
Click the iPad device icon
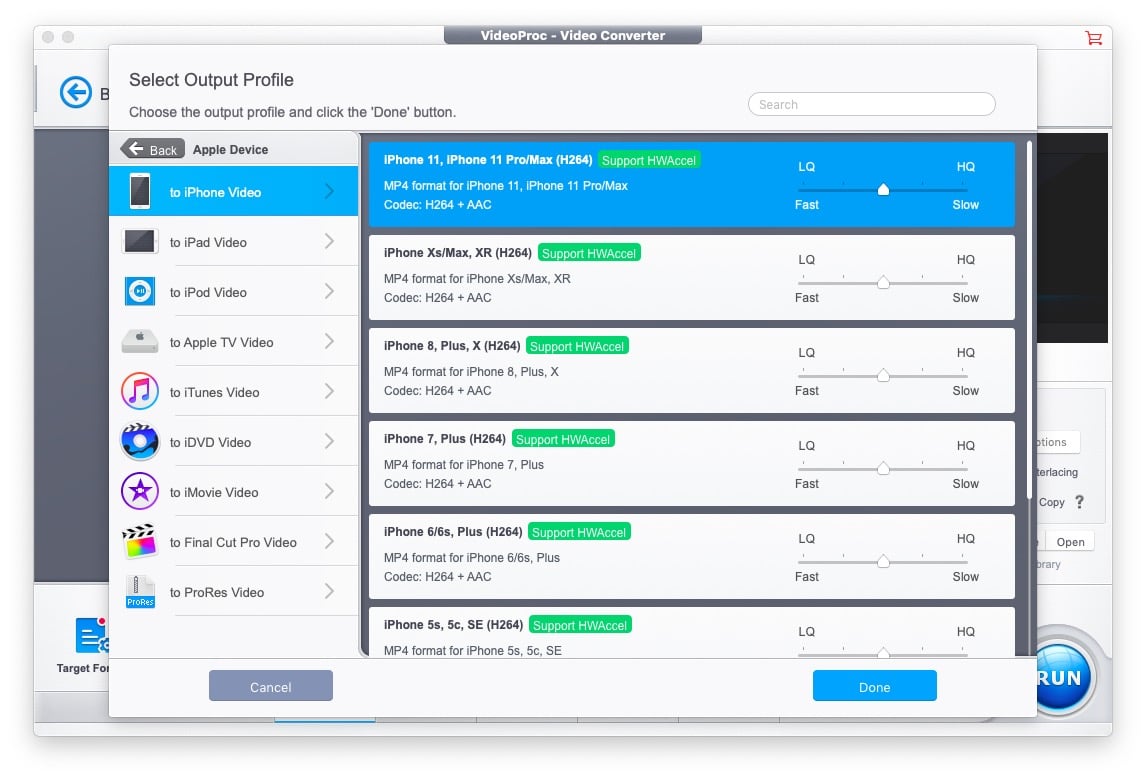pos(140,241)
